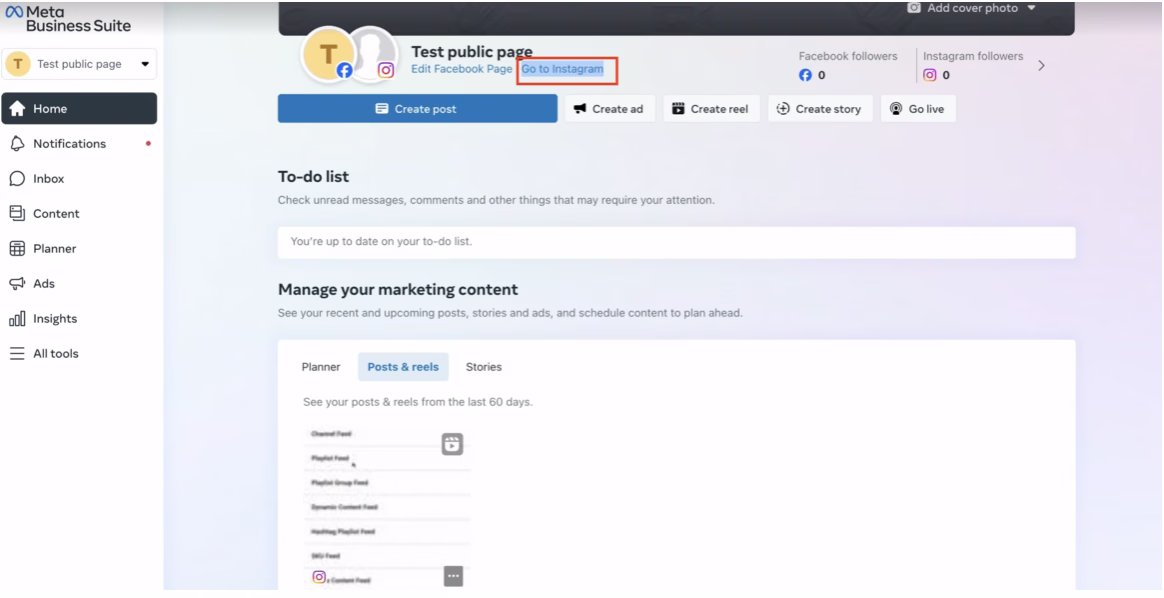Click the Home house icon
Screen dimensions: 1164x598
(17, 108)
